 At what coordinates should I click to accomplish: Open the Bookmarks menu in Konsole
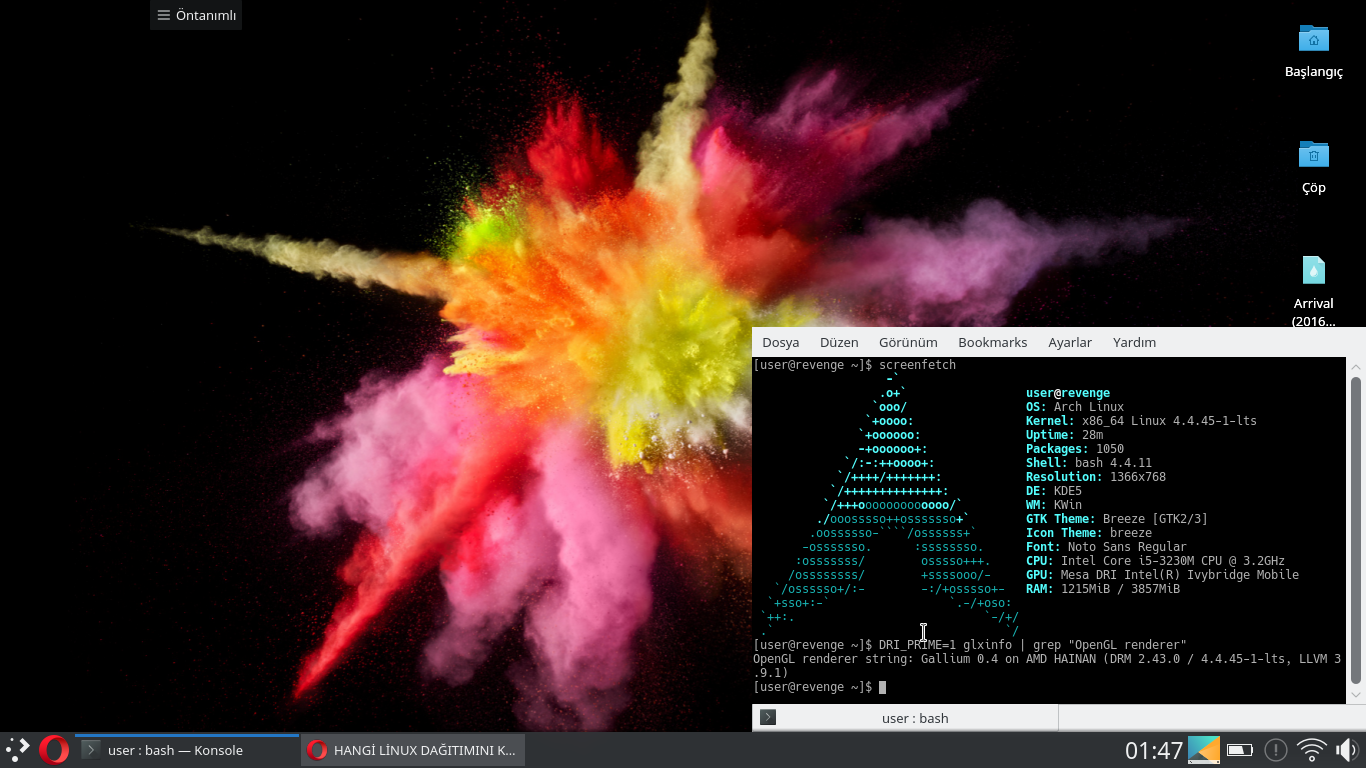click(992, 342)
